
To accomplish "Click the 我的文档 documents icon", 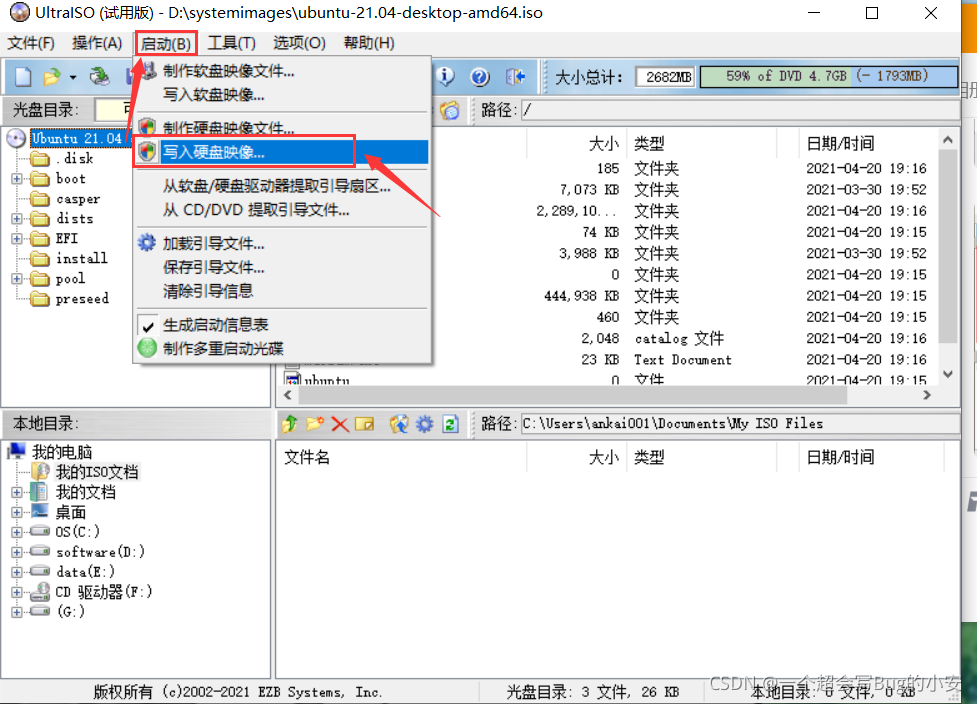I will 40,492.
